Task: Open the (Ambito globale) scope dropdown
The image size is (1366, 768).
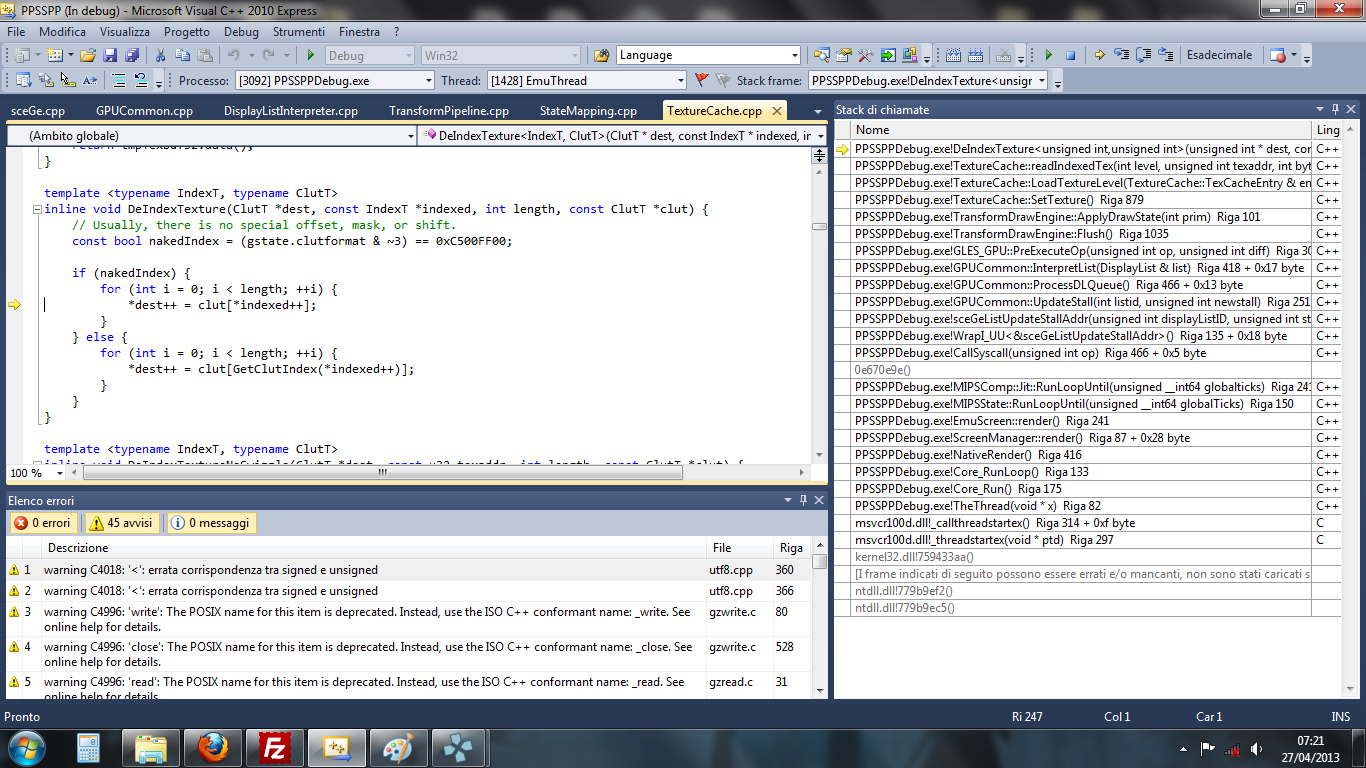Action: tap(409, 135)
